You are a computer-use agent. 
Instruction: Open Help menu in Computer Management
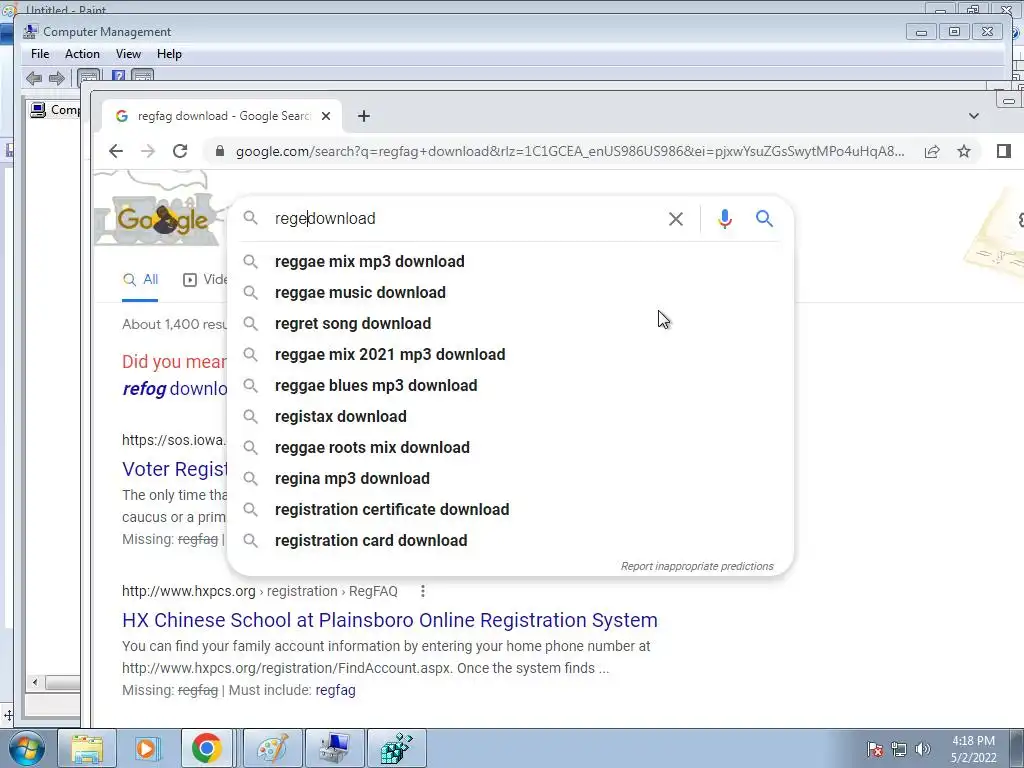point(169,54)
